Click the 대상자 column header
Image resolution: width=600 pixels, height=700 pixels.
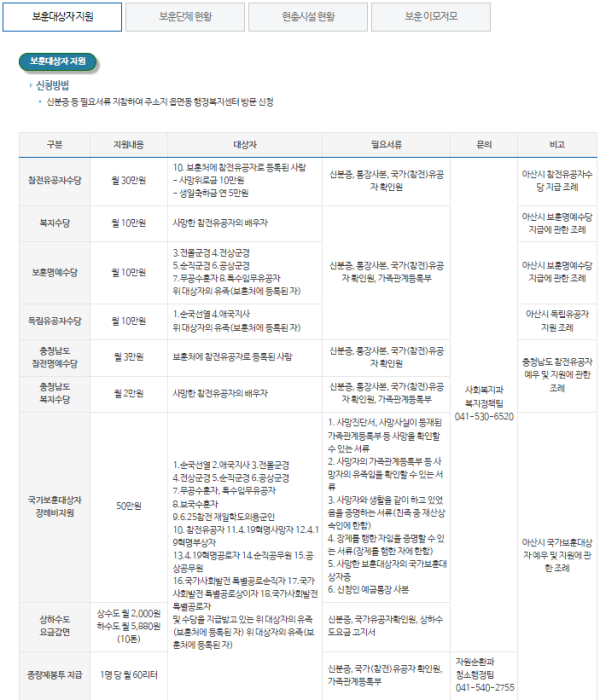[244, 144]
